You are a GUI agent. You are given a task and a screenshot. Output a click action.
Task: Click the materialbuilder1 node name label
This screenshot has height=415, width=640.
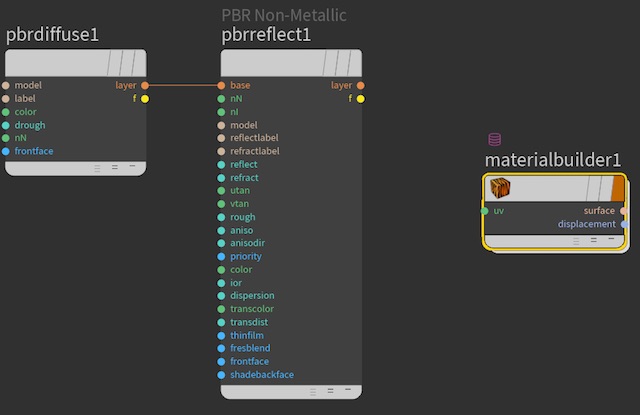(553, 160)
